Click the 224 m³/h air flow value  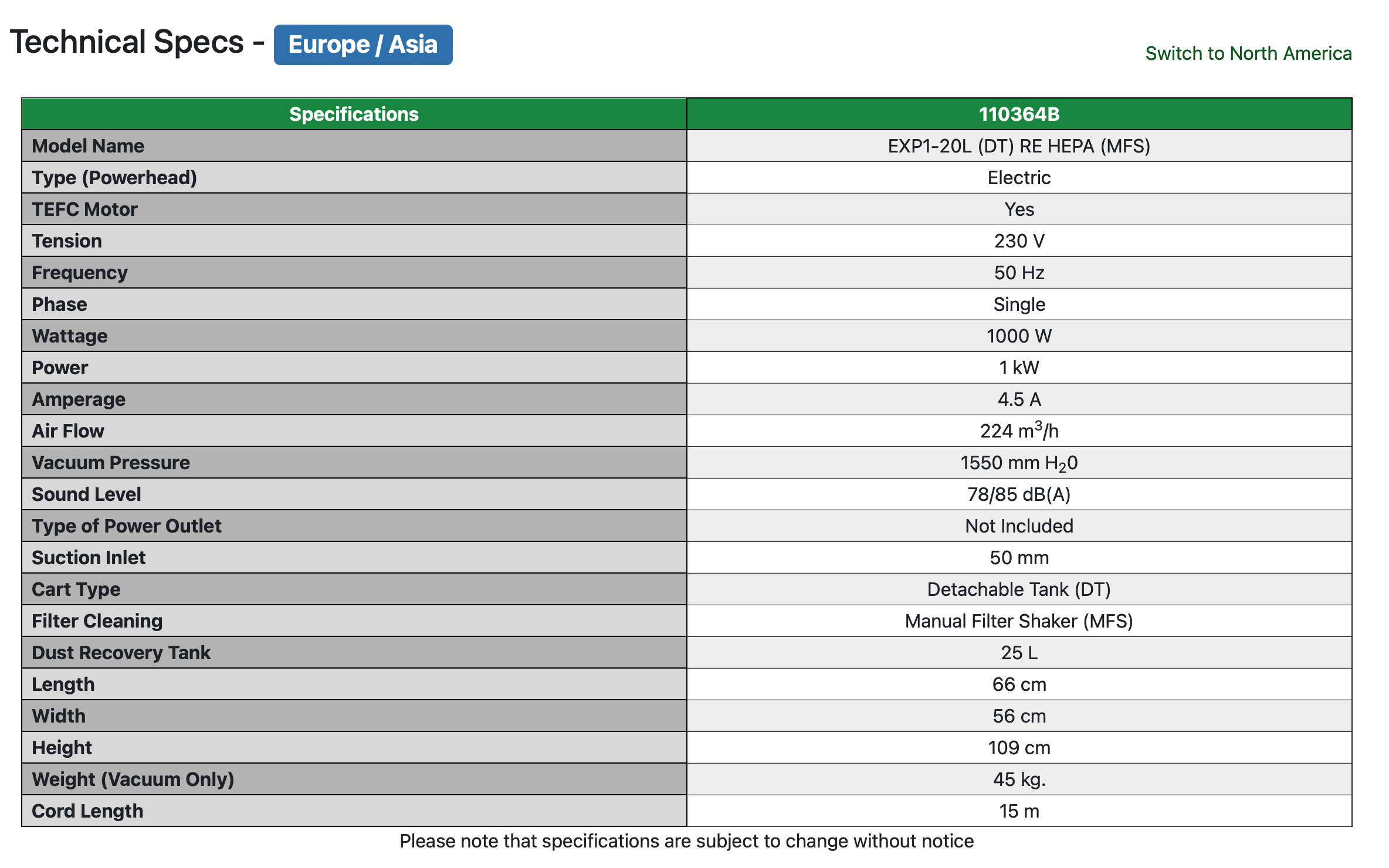coord(1019,430)
